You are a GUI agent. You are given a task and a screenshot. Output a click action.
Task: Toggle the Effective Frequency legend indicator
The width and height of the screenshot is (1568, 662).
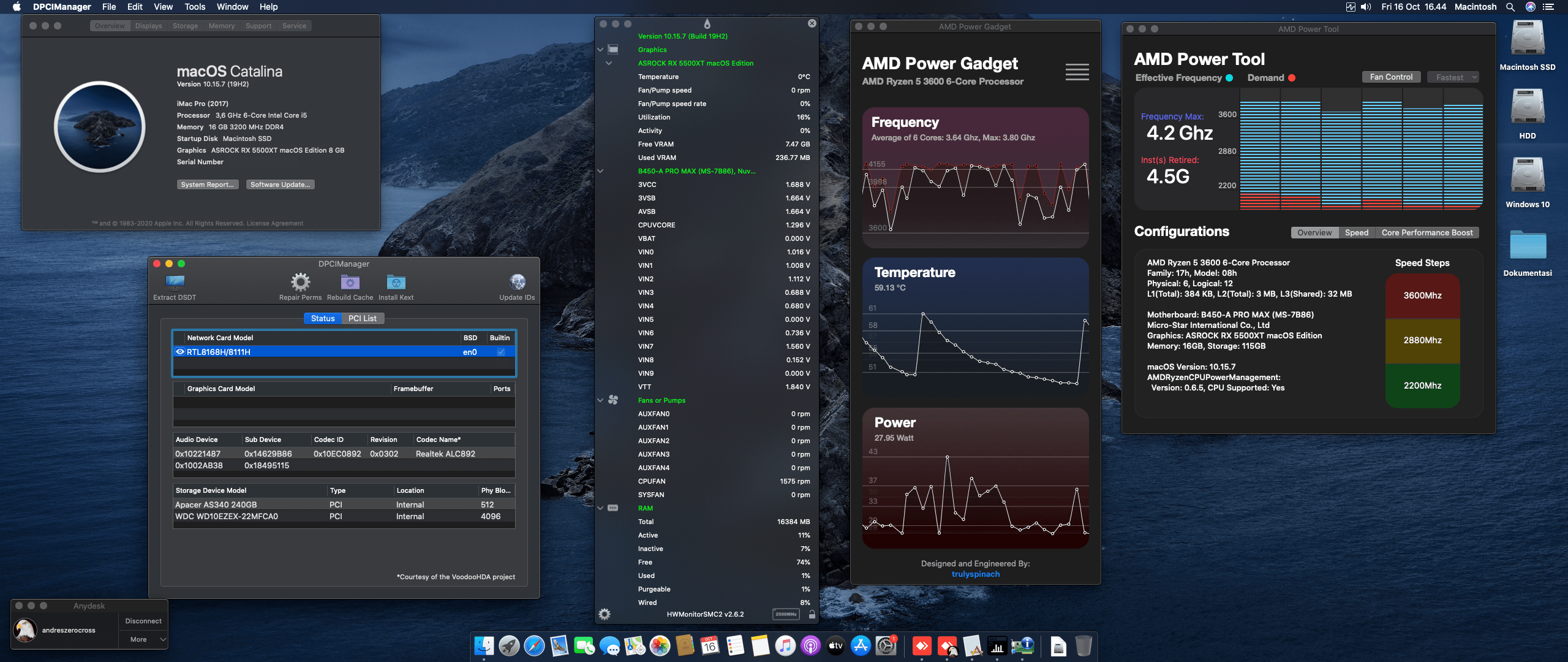pyautogui.click(x=1229, y=78)
